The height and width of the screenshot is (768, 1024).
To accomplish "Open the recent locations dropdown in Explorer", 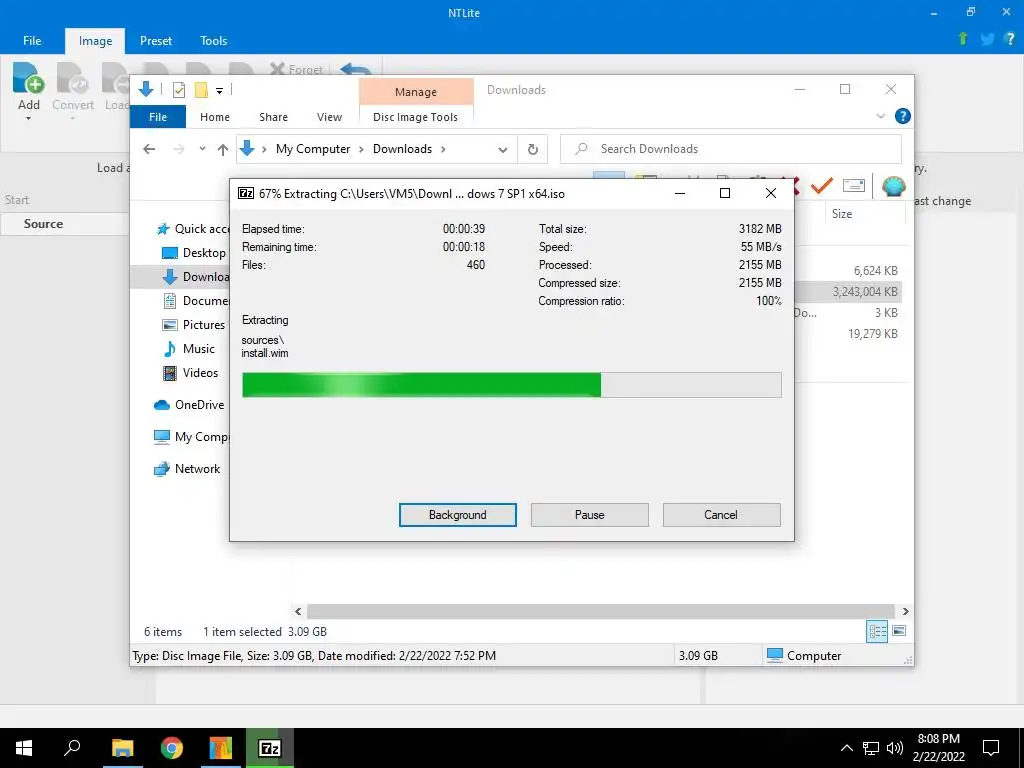I will [202, 149].
